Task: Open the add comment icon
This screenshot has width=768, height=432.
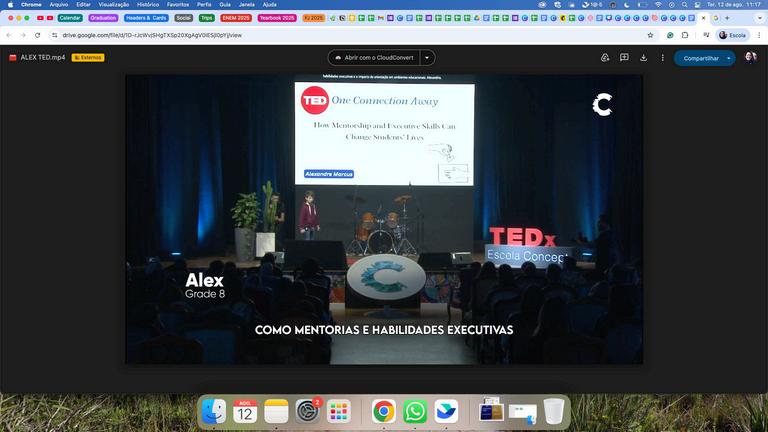Action: [x=624, y=58]
